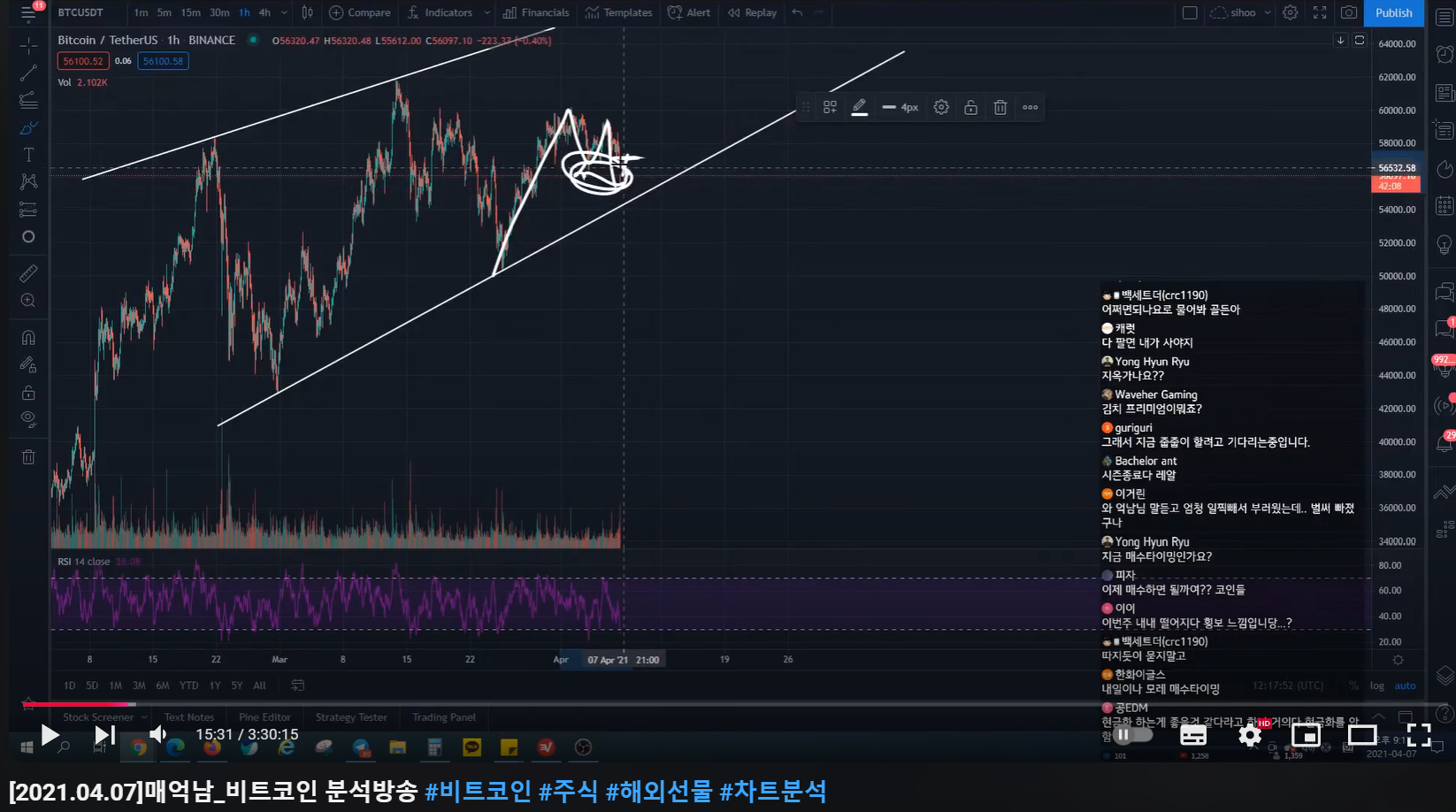Enable miniplayer mode
Viewport: 1456px width, 812px height.
click(x=1306, y=735)
